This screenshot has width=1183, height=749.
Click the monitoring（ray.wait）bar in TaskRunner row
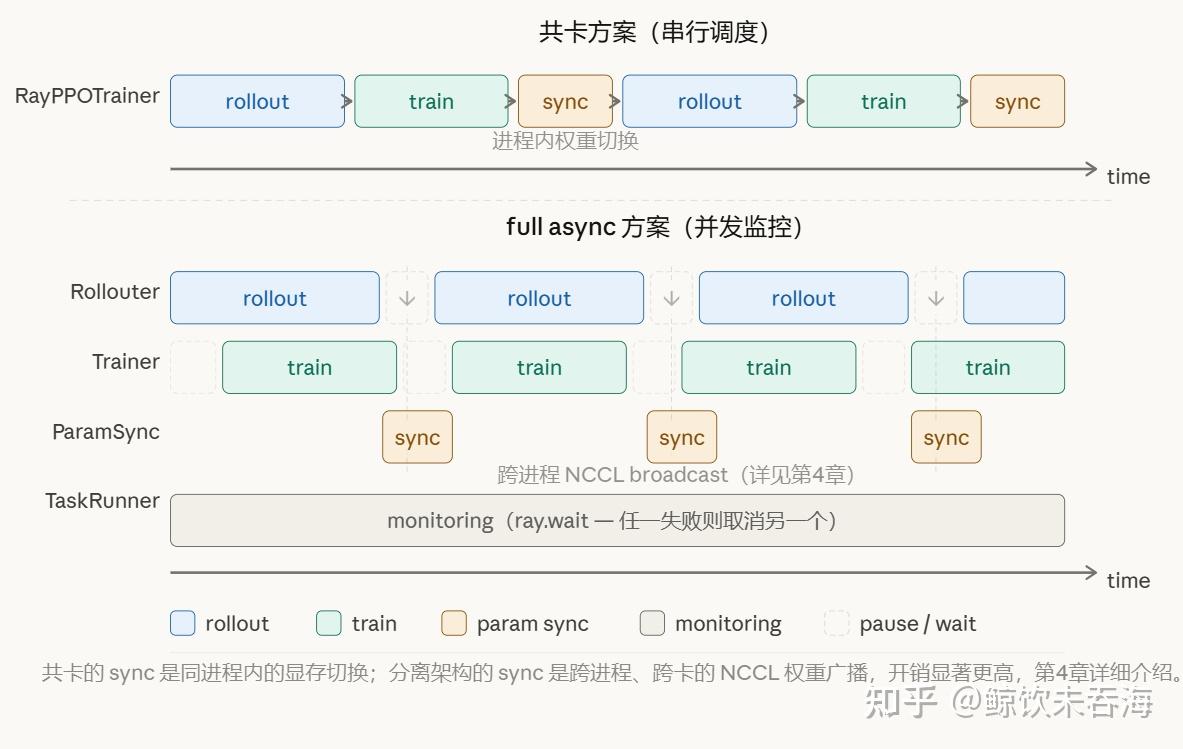click(x=617, y=520)
